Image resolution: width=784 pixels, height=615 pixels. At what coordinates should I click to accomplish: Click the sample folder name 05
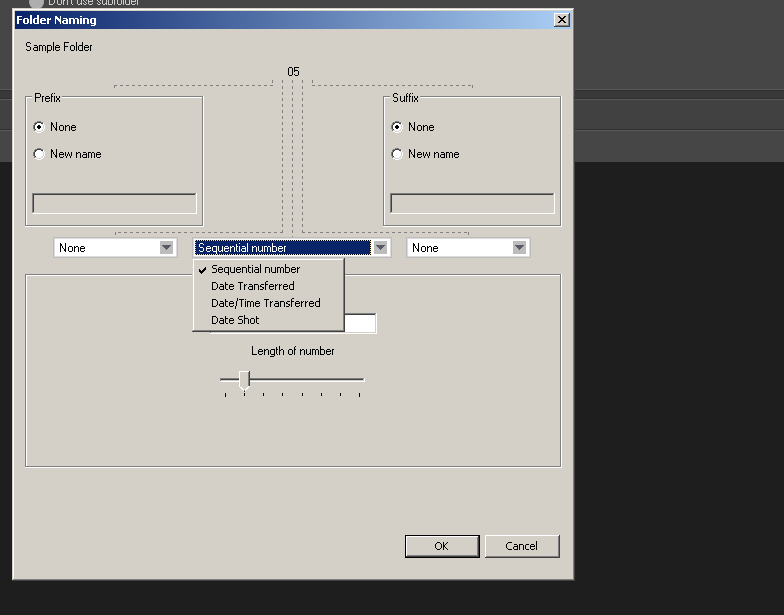[294, 72]
